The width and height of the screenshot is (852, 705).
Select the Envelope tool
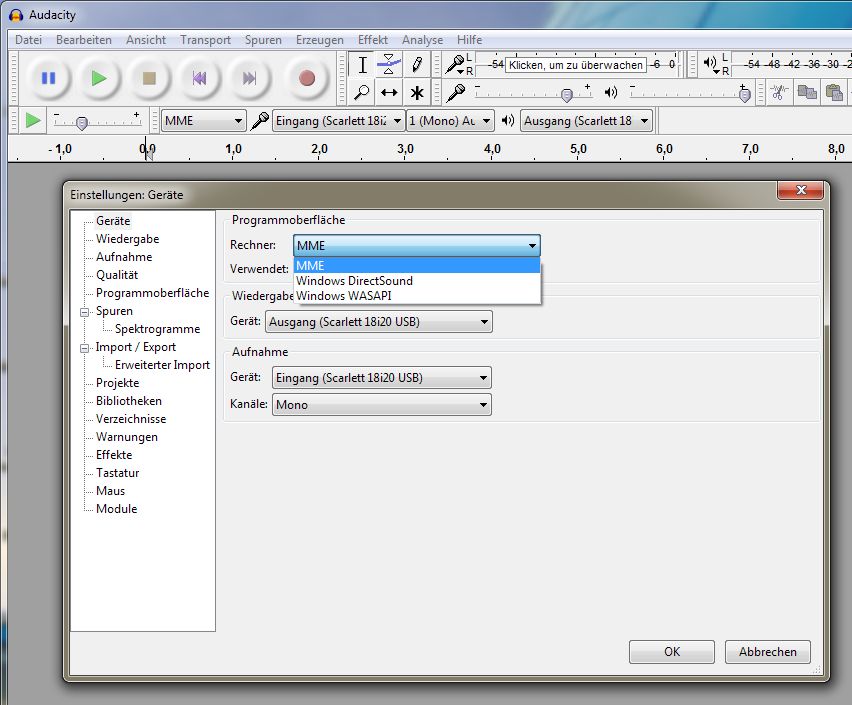(x=389, y=65)
